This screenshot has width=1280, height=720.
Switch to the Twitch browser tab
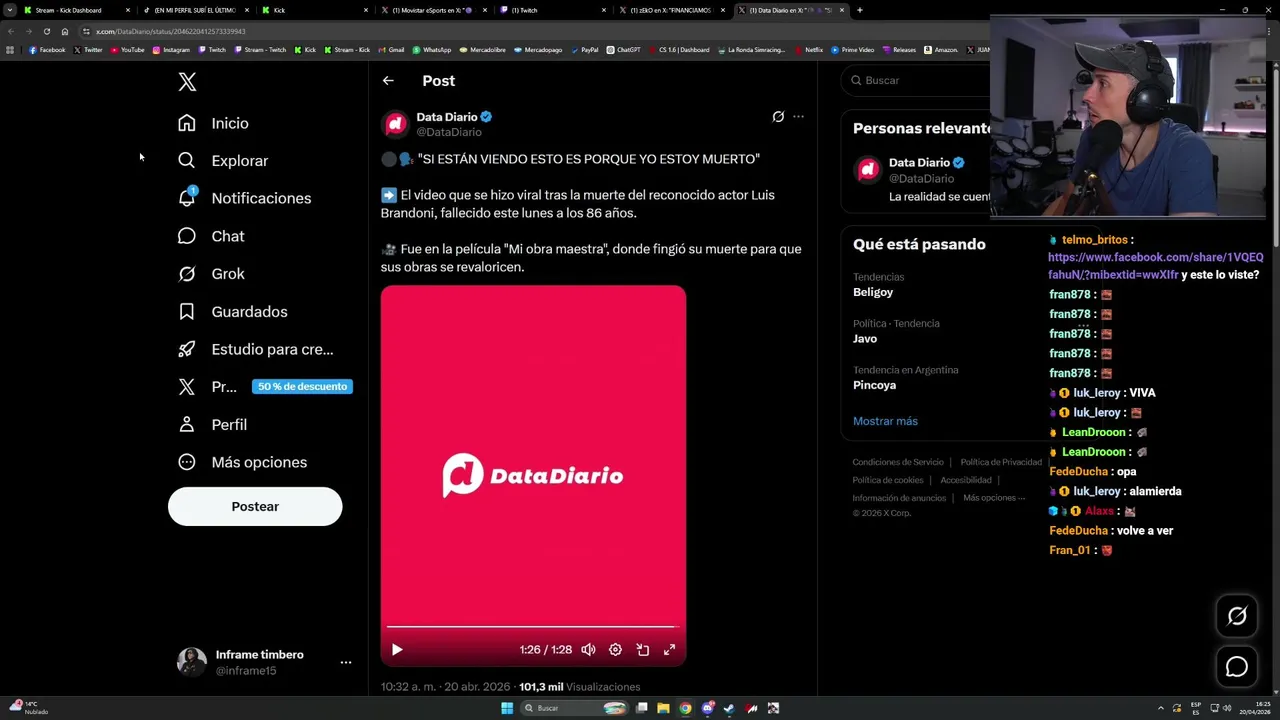(x=551, y=10)
